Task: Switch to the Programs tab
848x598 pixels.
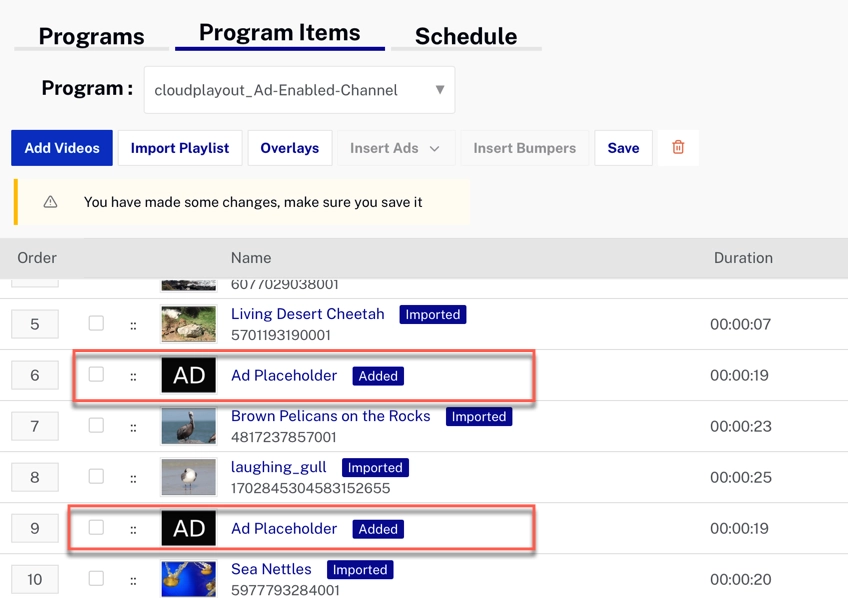Action: tap(91, 36)
